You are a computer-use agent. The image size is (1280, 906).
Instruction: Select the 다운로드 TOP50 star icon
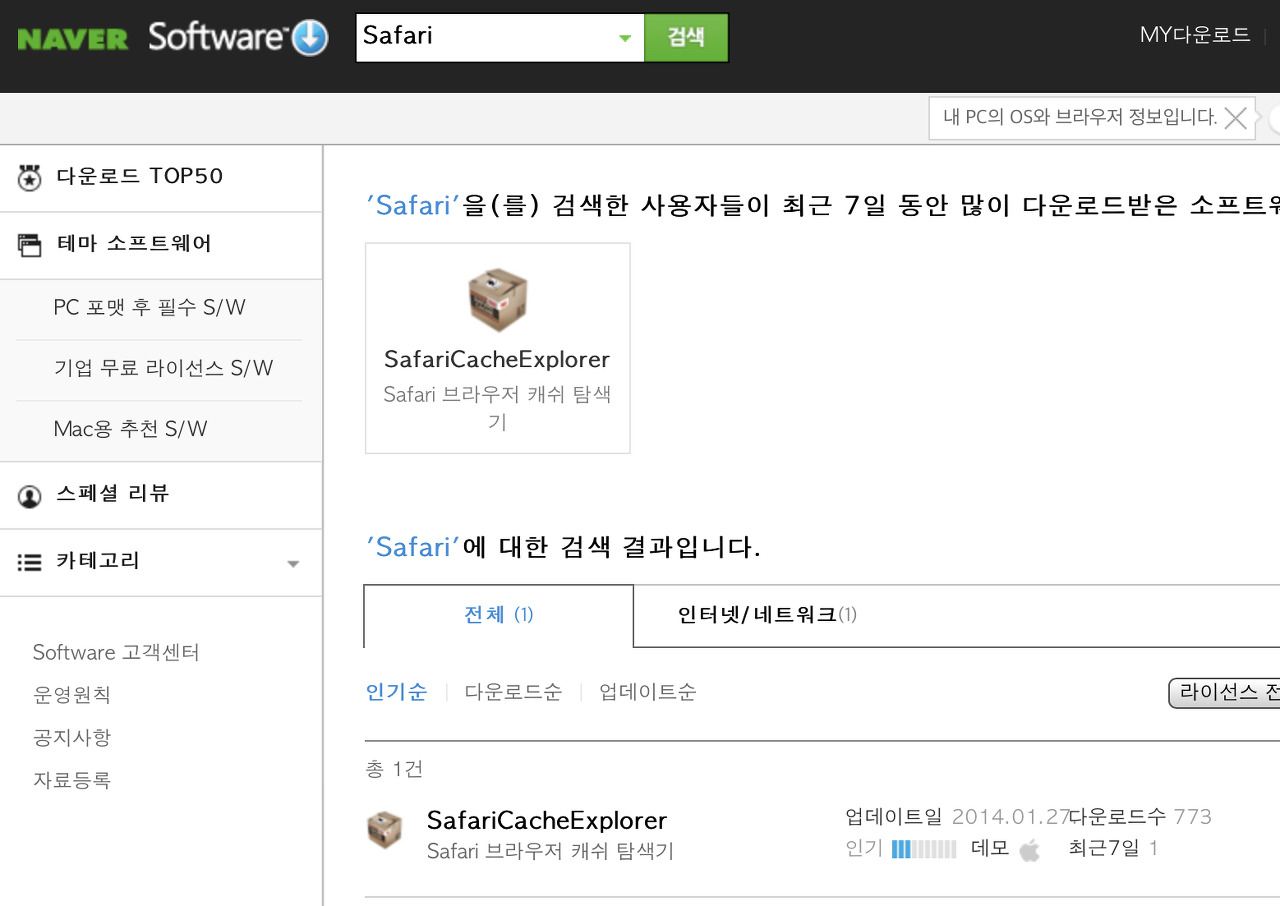click(x=30, y=178)
